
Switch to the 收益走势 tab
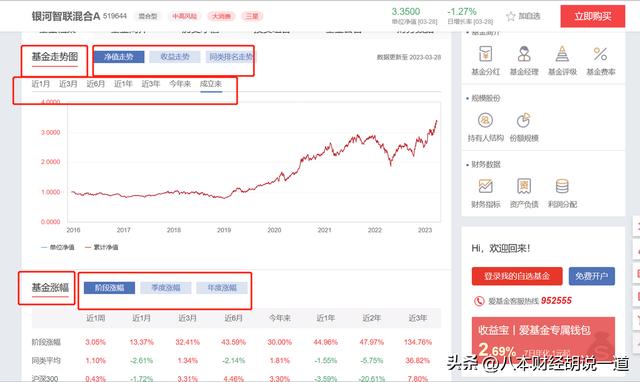coord(175,57)
